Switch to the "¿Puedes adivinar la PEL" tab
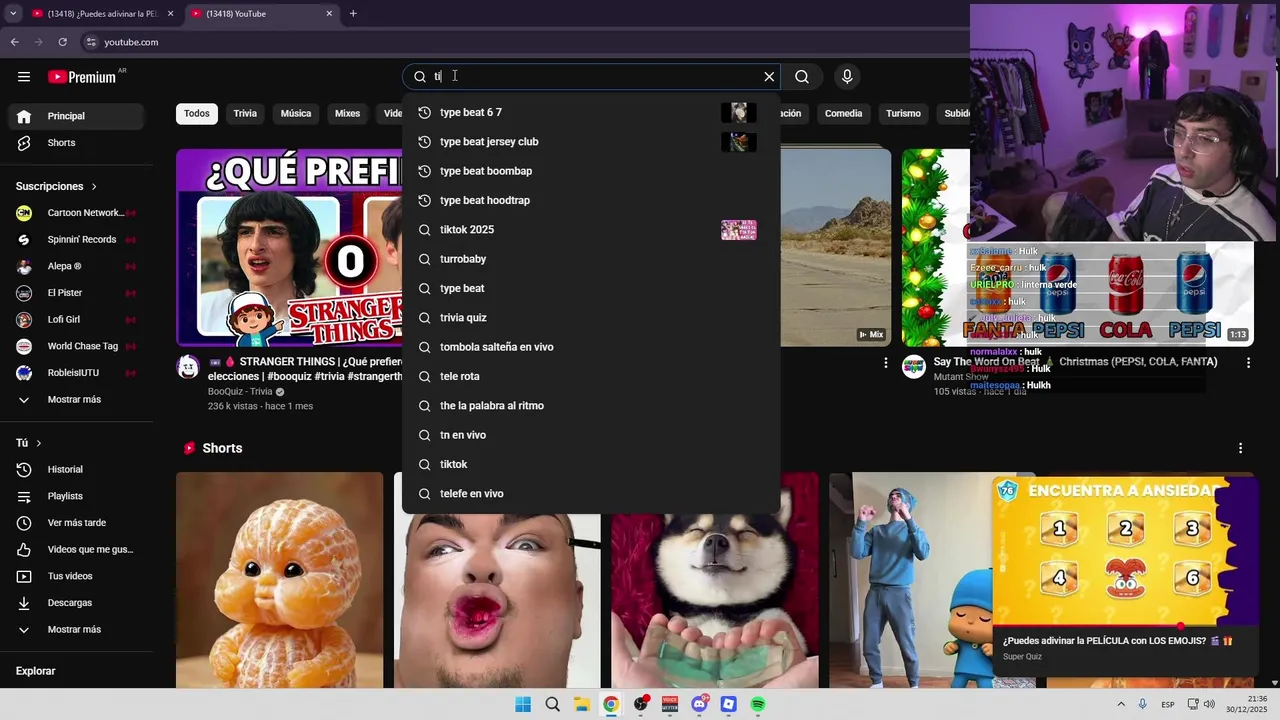Viewport: 1280px width, 720px height. [101, 14]
